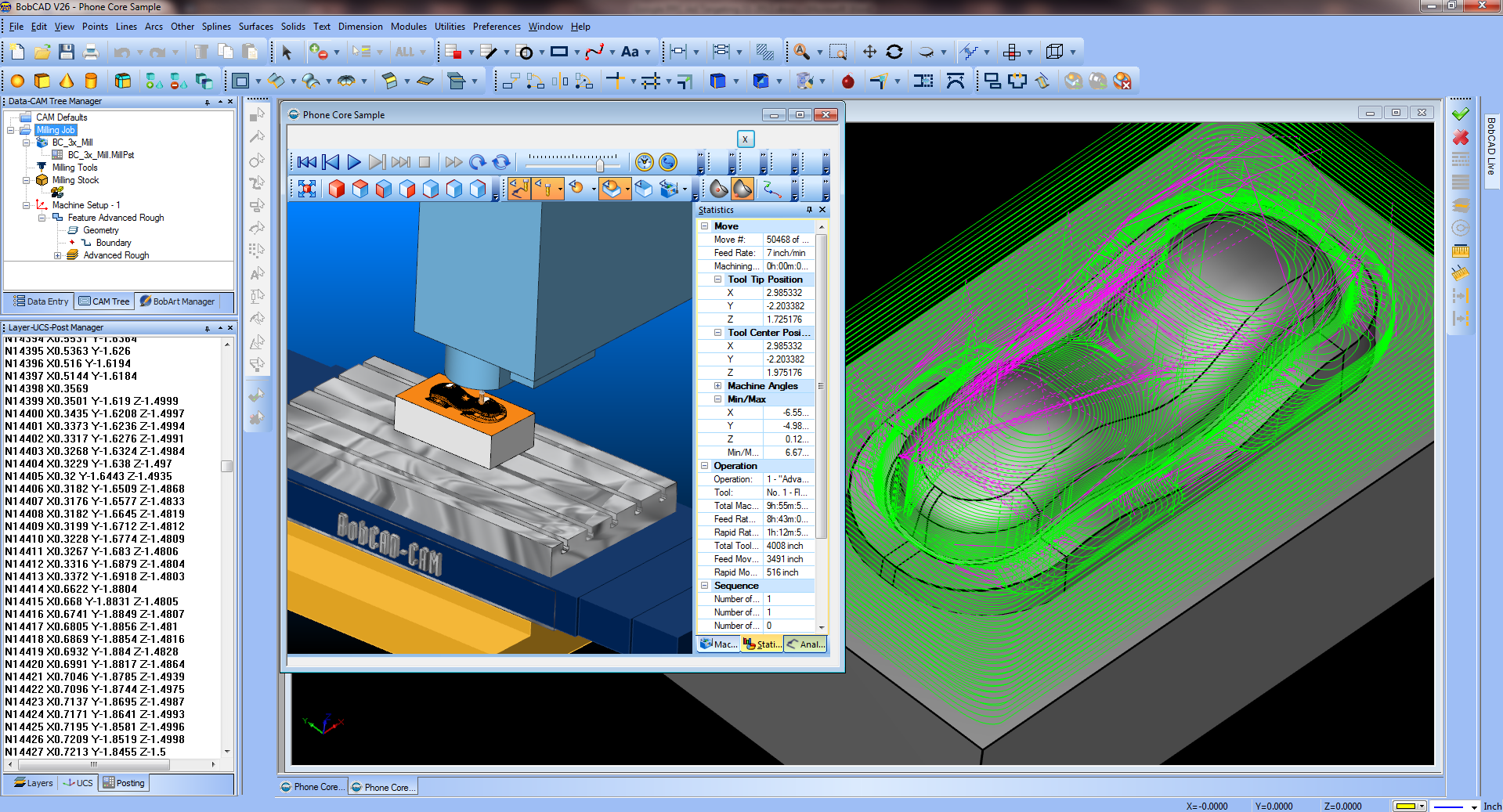The height and width of the screenshot is (812, 1503).
Task: Click the time-based simulation clock icon
Action: 644,162
